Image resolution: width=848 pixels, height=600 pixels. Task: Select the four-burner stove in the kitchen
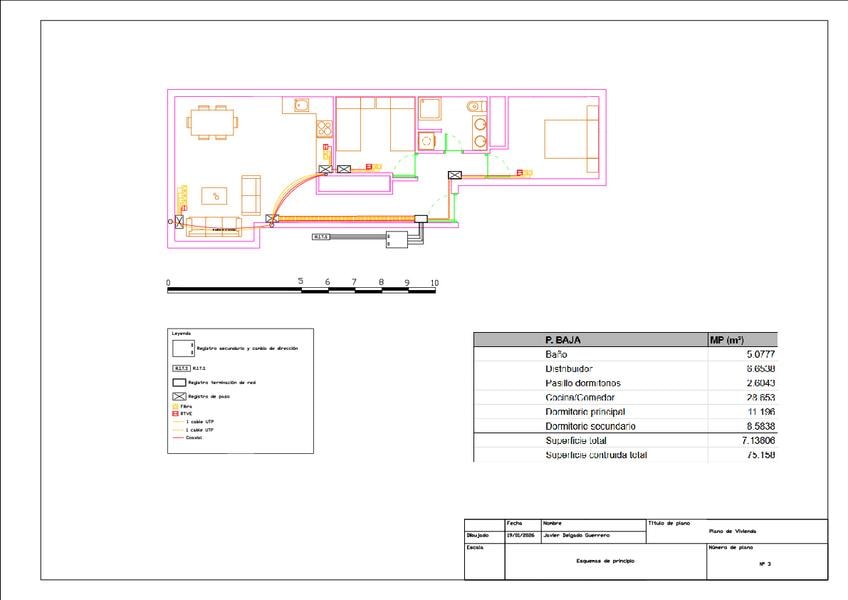pyautogui.click(x=324, y=128)
